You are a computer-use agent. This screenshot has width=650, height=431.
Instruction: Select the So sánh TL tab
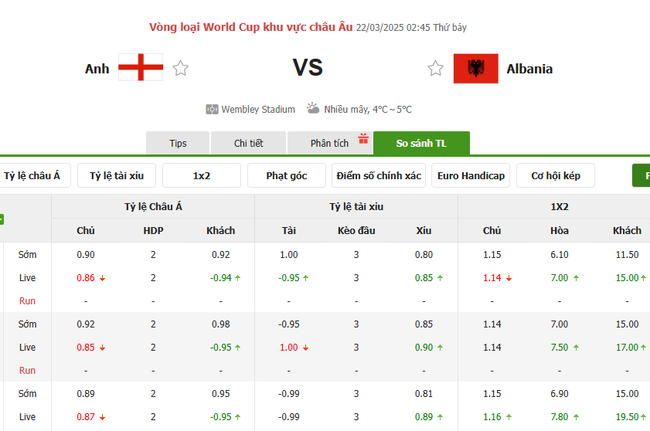tap(421, 143)
